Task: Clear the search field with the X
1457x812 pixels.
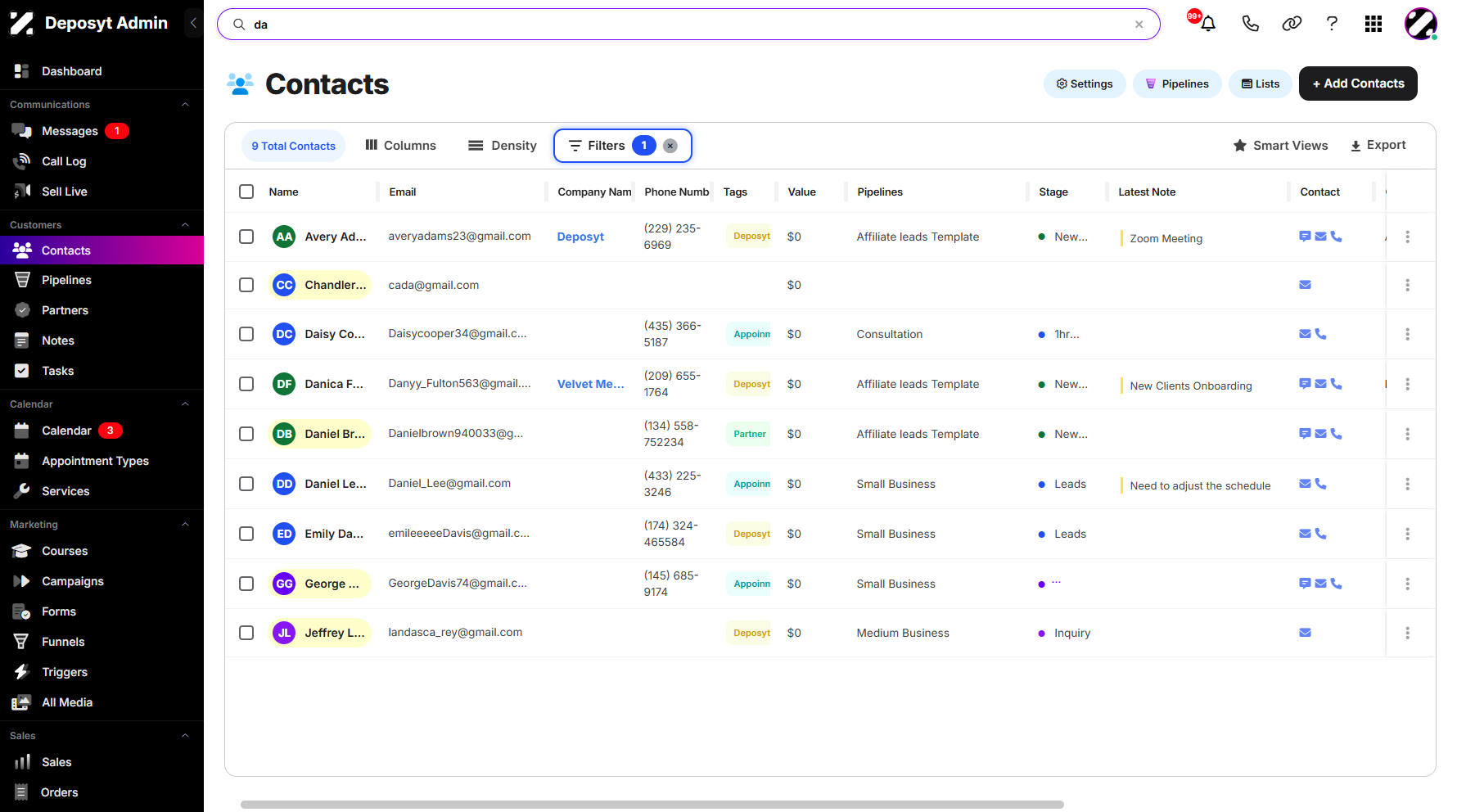Action: [1139, 25]
